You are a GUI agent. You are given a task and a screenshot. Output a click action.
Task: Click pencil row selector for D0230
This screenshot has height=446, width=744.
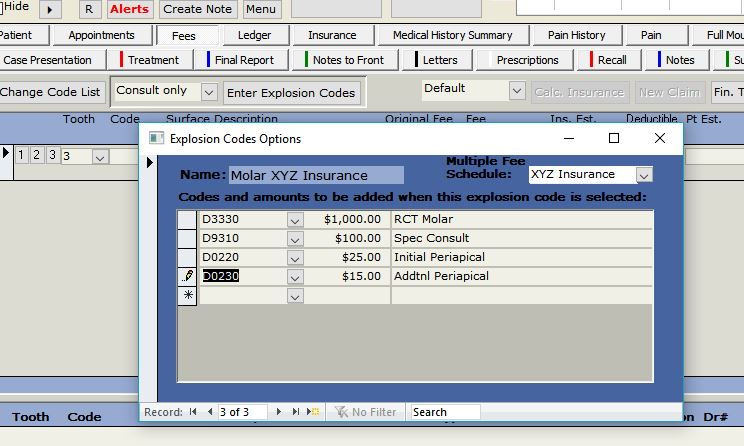[187, 276]
